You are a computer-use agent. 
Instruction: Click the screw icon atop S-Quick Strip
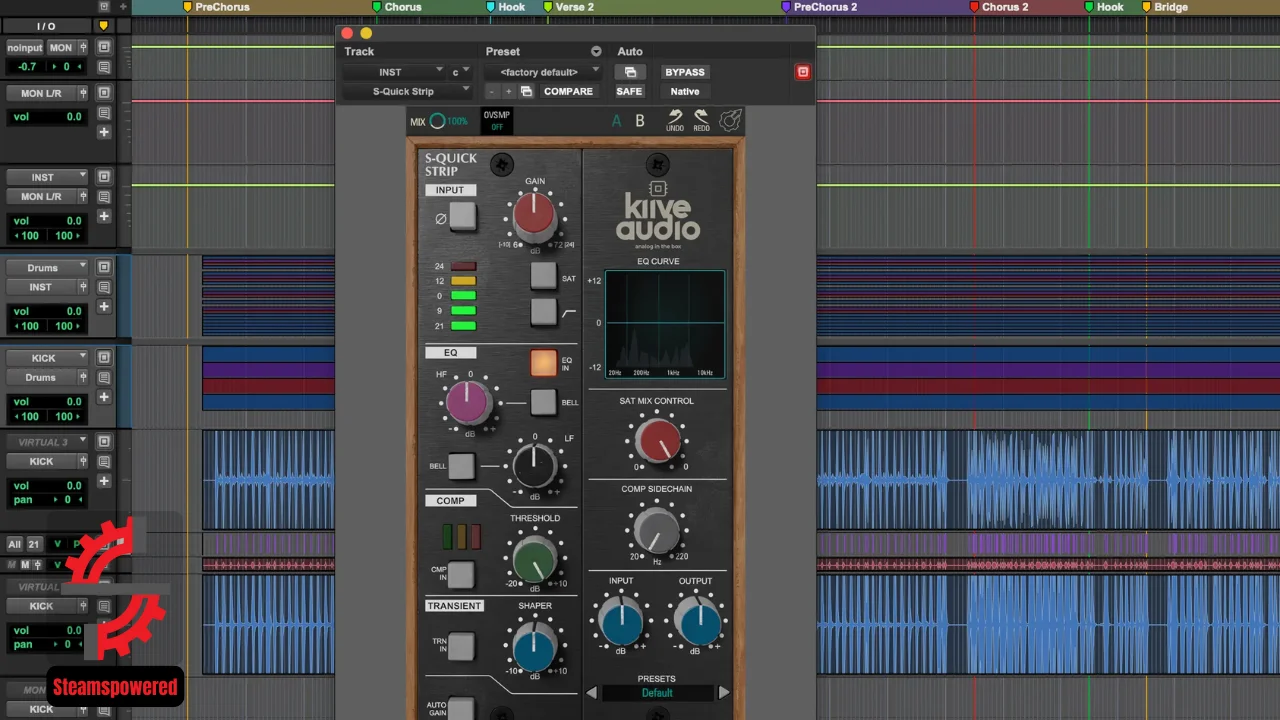502,165
